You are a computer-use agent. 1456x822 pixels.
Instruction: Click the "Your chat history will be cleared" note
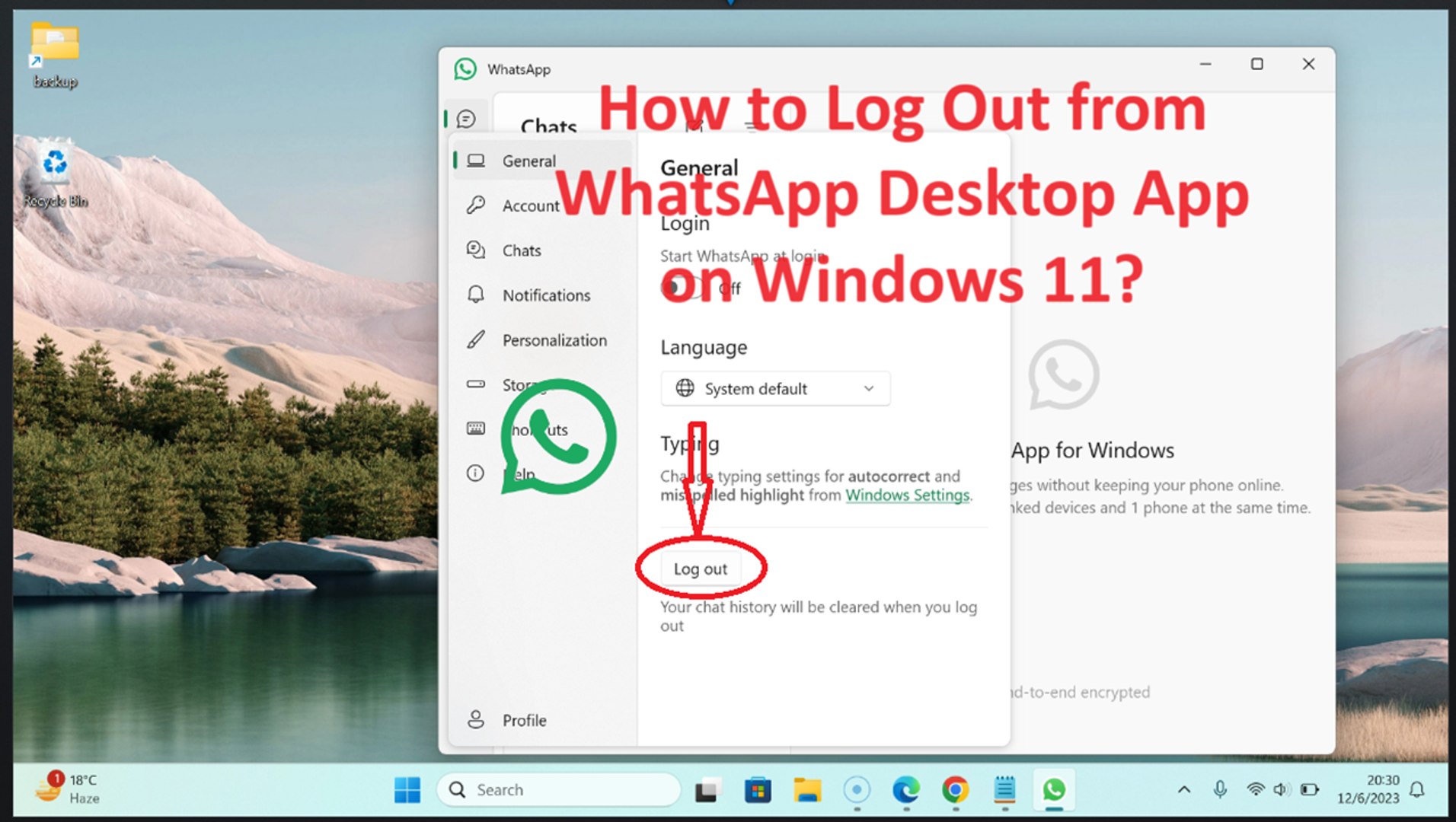819,616
